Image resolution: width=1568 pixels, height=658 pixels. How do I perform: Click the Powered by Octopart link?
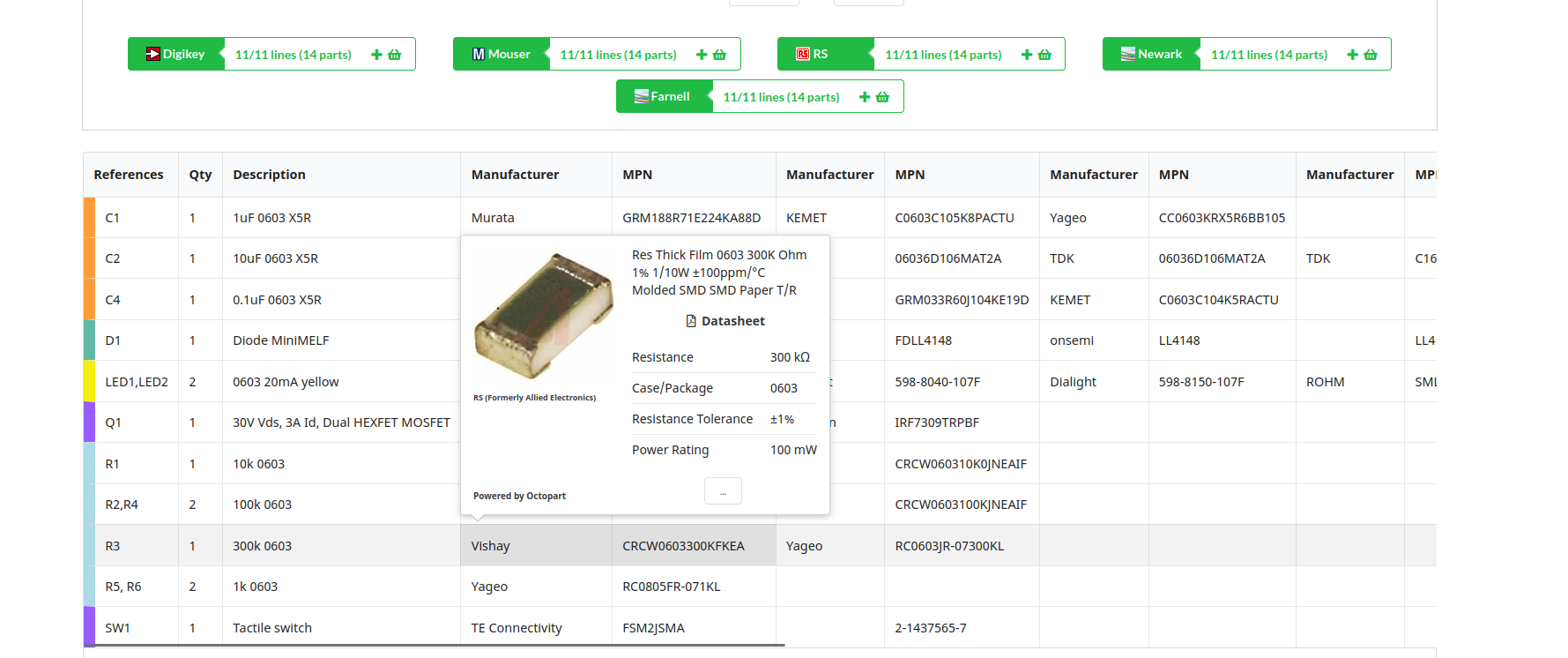[519, 496]
